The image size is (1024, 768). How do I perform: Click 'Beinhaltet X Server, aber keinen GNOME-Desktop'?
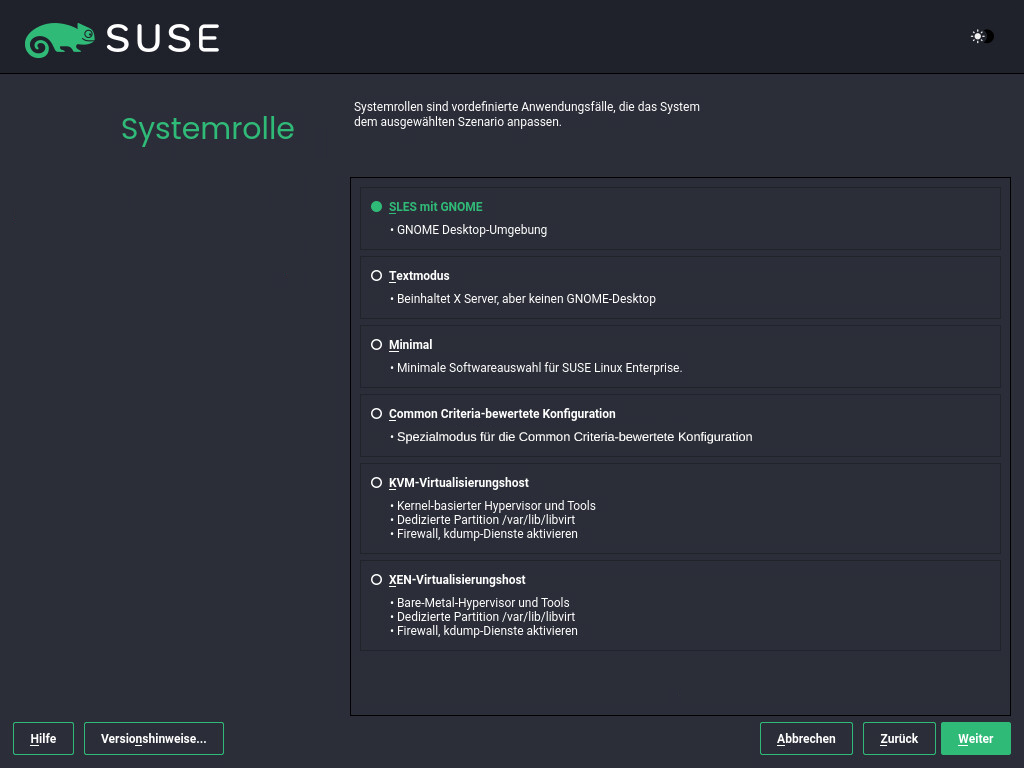pyautogui.click(x=526, y=298)
